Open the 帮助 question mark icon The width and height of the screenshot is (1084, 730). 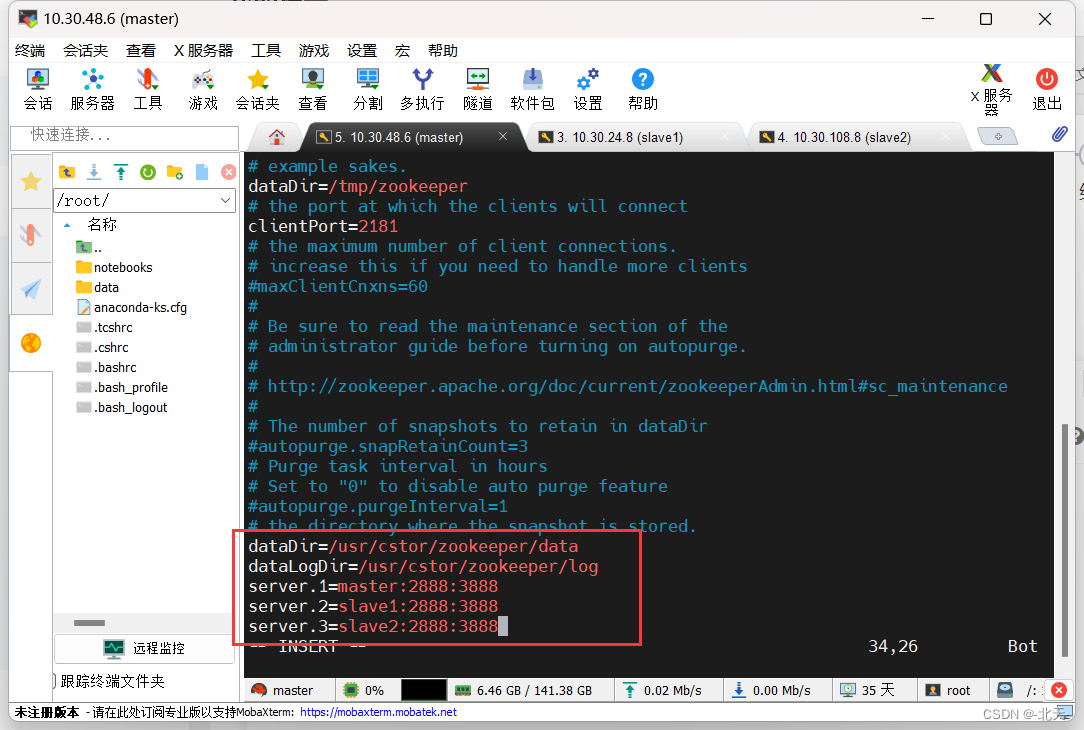[642, 89]
